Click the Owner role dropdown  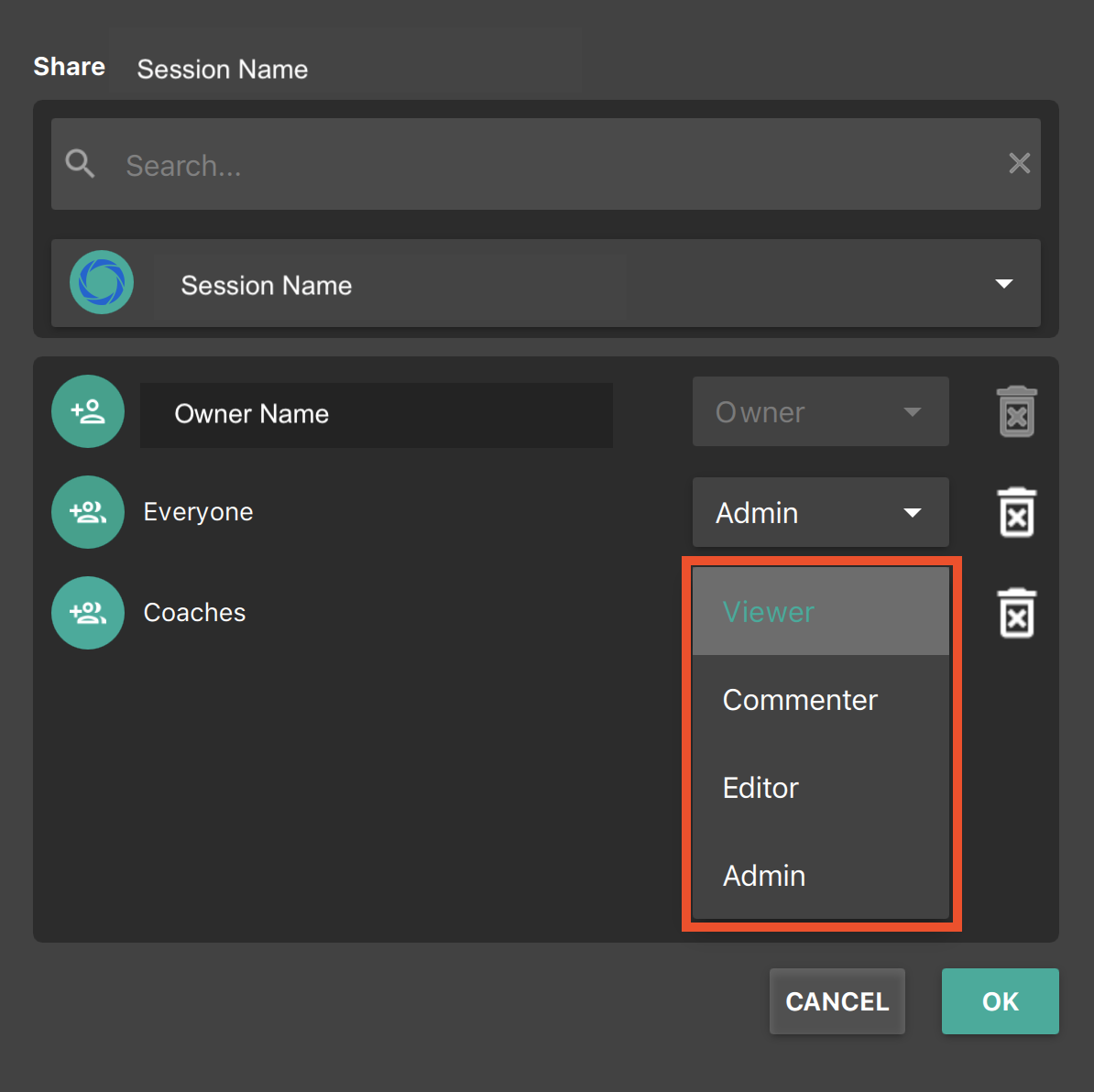click(x=820, y=411)
